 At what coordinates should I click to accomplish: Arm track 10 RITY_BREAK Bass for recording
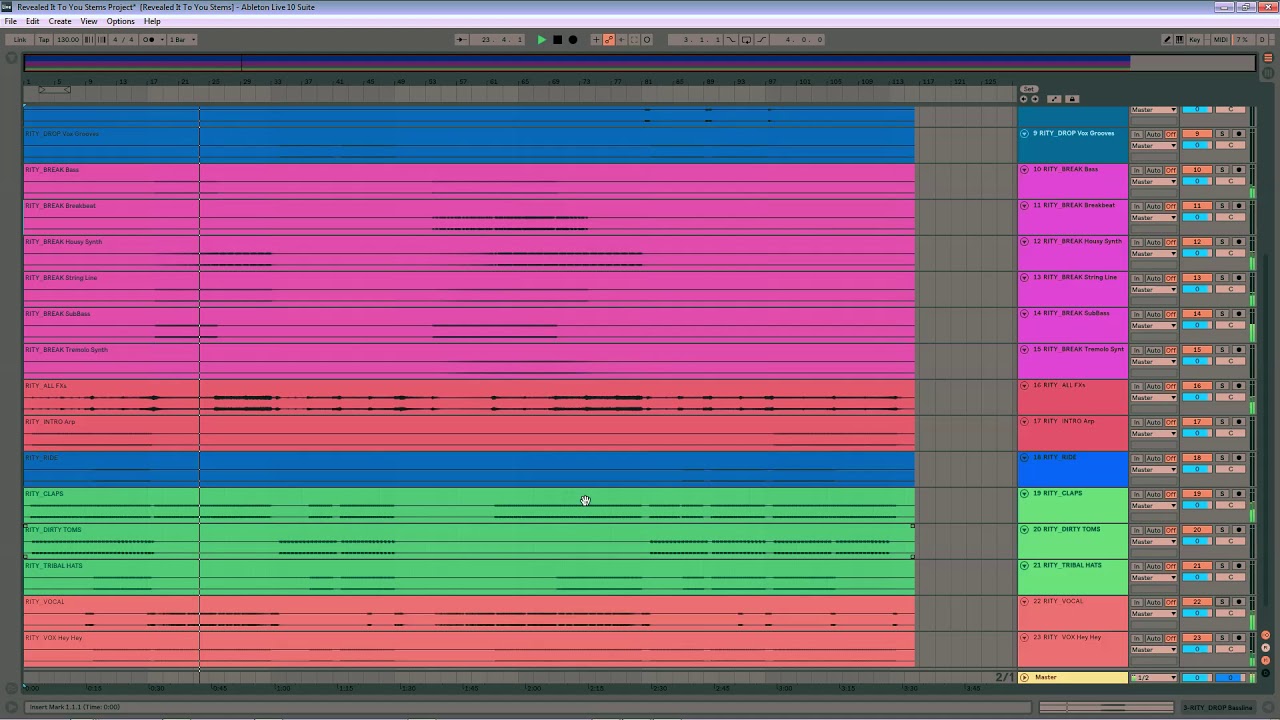tap(1238, 170)
